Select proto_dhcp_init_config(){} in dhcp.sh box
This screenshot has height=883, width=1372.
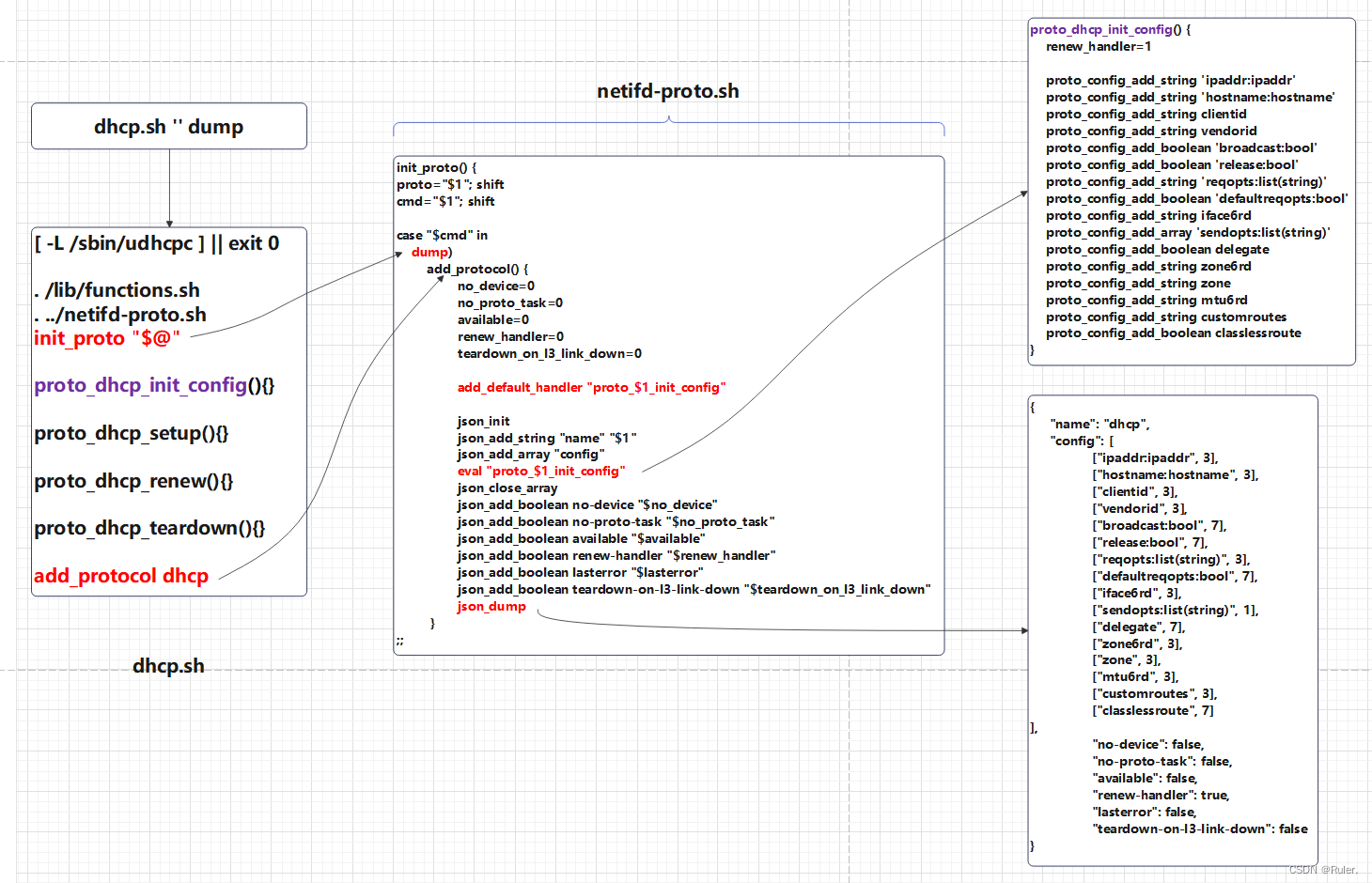tap(153, 385)
